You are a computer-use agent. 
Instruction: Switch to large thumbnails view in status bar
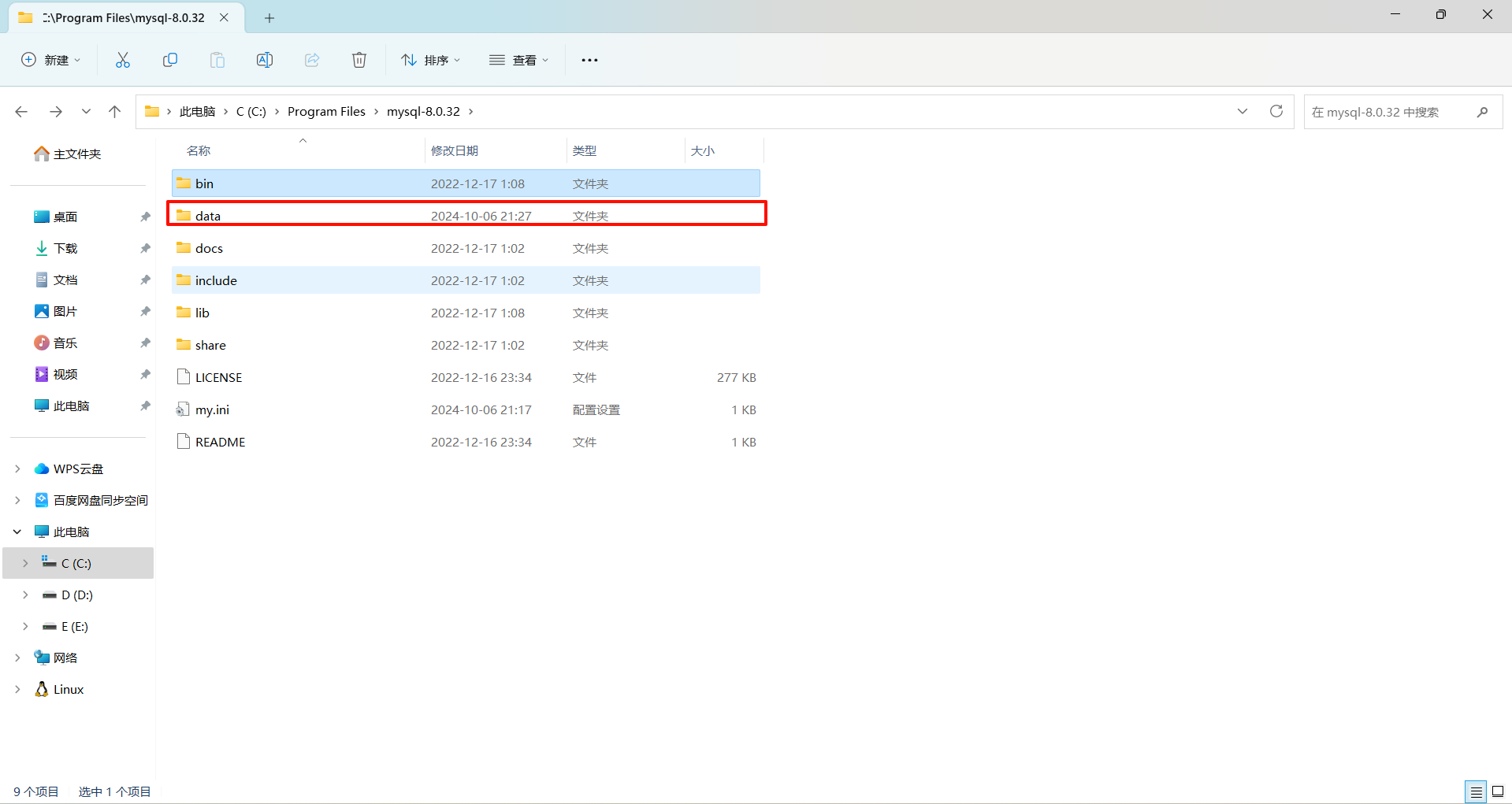point(1498,791)
